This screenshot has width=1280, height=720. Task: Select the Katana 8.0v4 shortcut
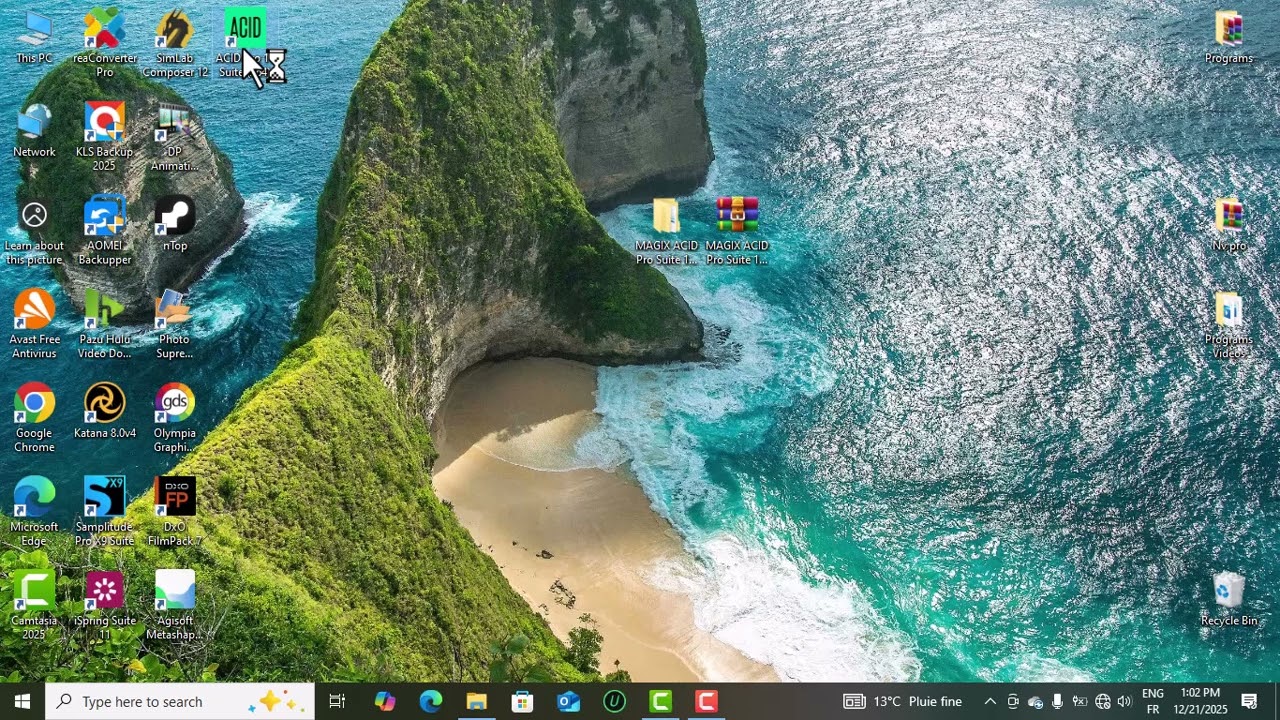coord(105,413)
